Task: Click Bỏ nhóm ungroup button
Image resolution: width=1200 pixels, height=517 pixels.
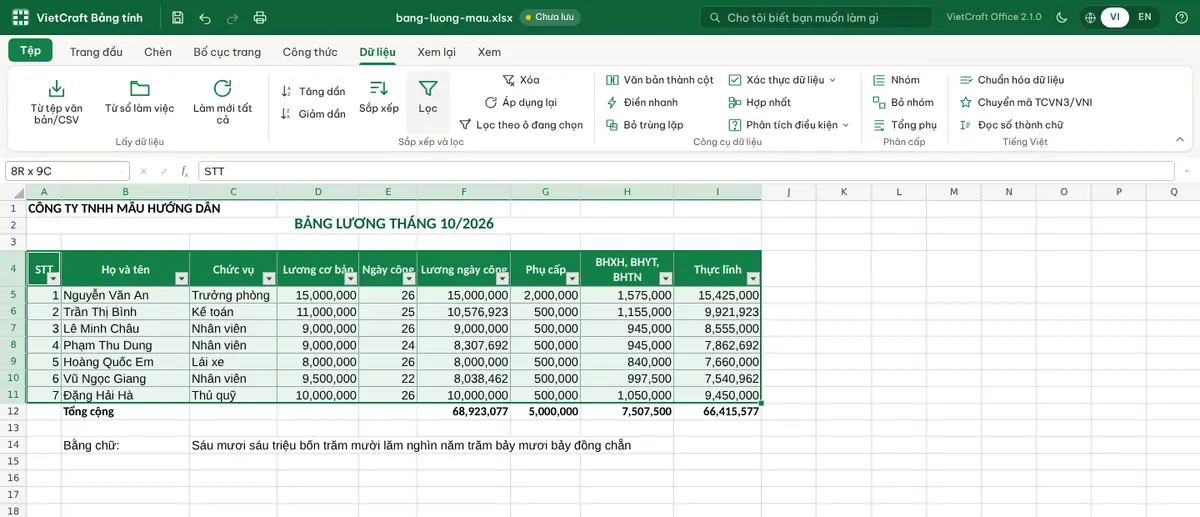Action: coord(903,102)
